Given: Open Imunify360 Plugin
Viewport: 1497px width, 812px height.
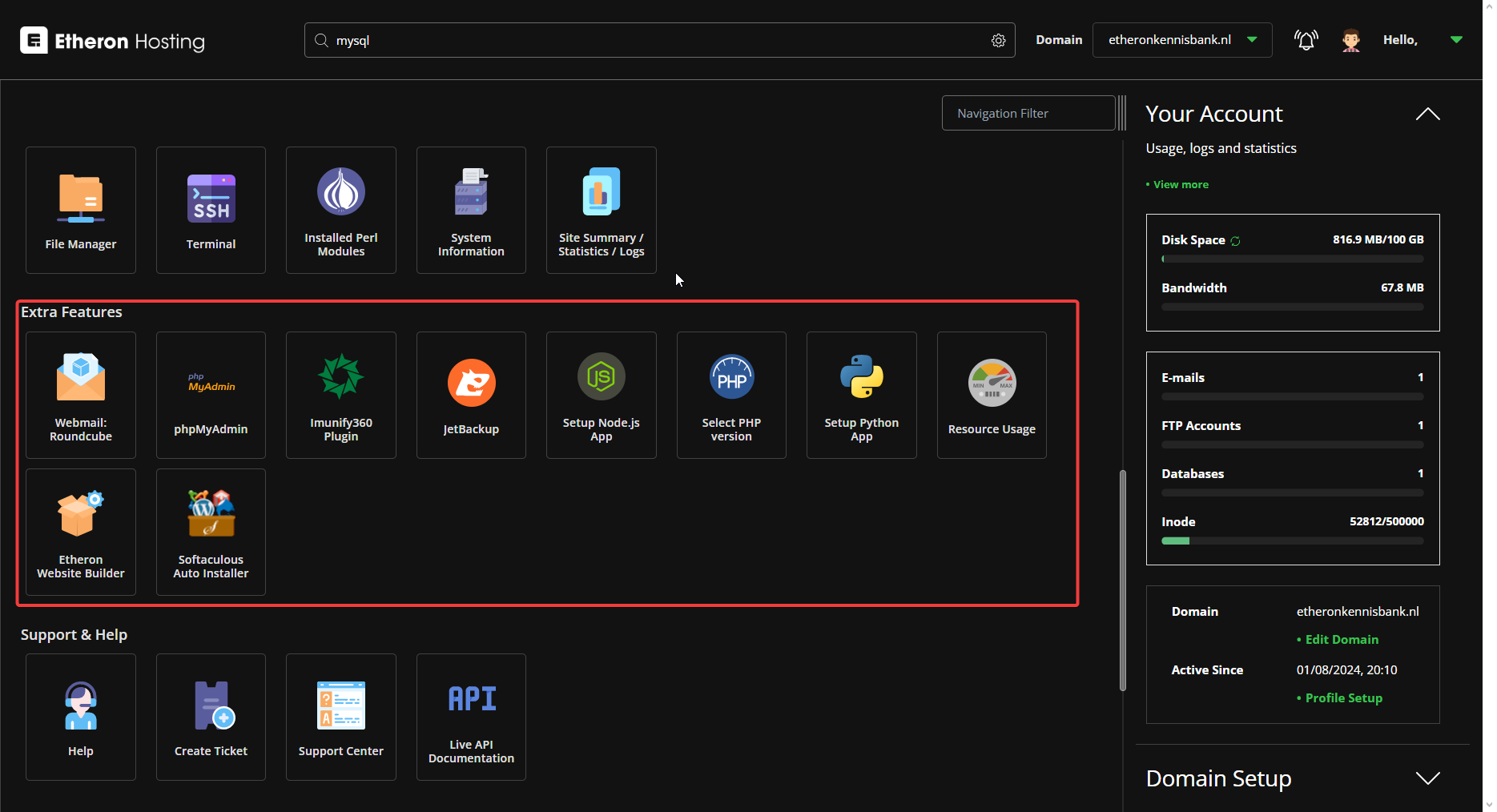Looking at the screenshot, I should coord(341,395).
